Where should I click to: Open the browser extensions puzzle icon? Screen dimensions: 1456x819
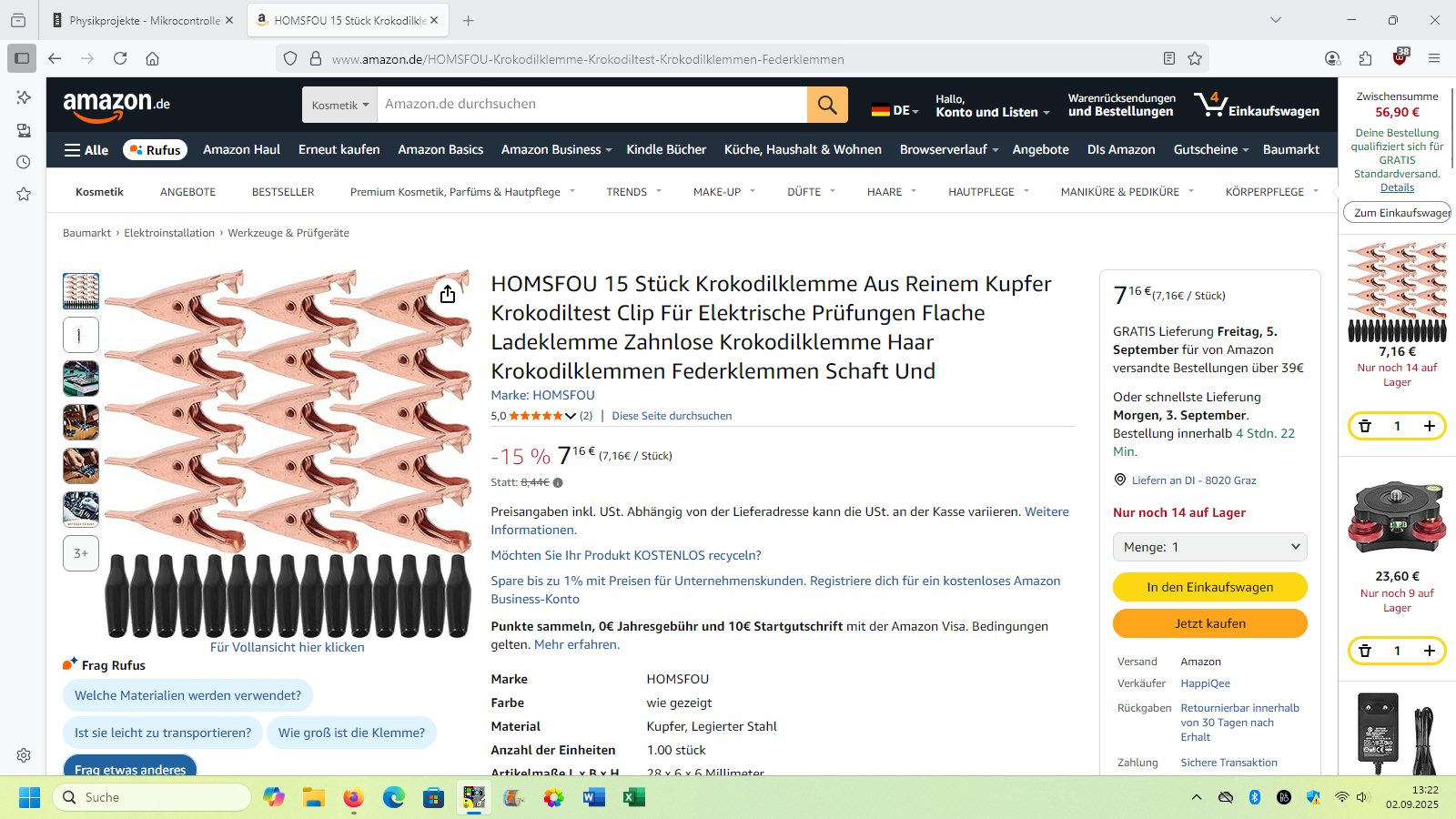(1365, 58)
